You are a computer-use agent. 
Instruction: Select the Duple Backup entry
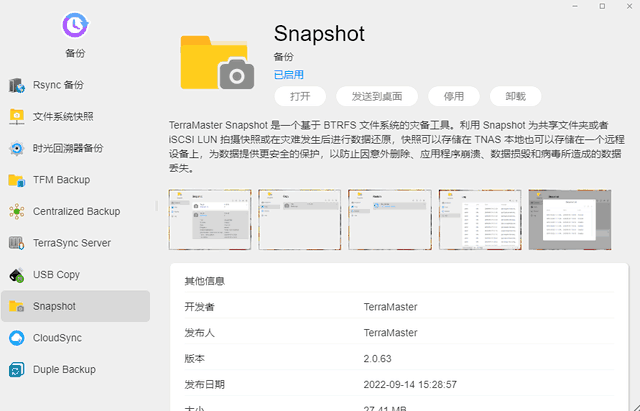click(75, 370)
